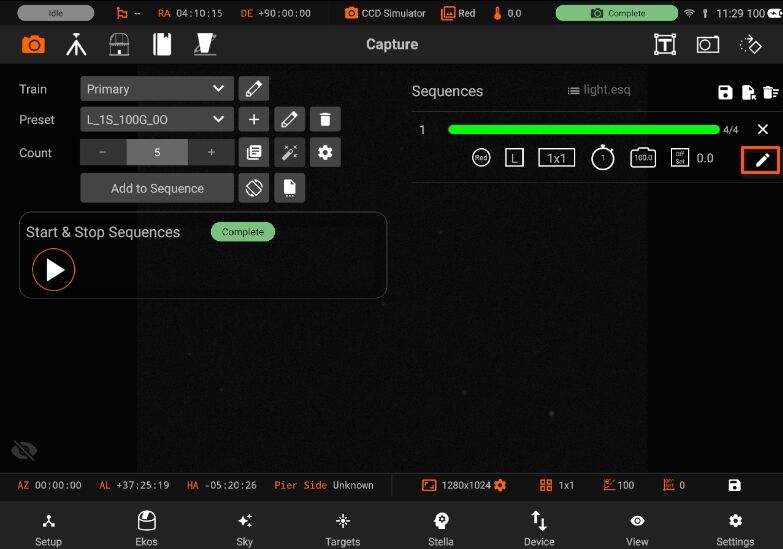Click the Red filter indicator in top bar

[x=458, y=13]
